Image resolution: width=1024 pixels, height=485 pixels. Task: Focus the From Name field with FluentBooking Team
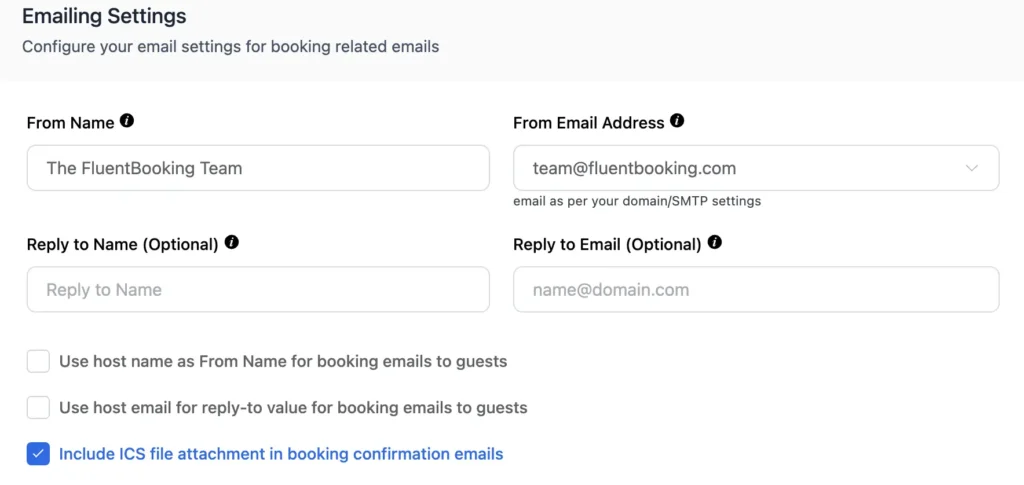258,168
